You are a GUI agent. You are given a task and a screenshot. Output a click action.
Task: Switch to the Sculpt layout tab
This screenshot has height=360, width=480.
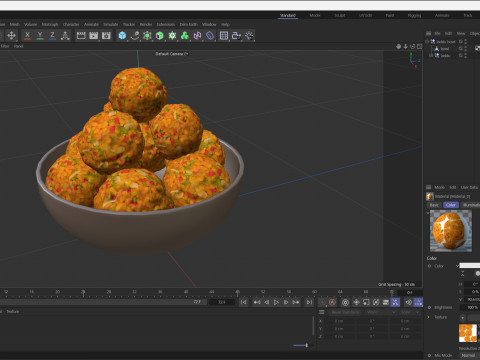(340, 15)
